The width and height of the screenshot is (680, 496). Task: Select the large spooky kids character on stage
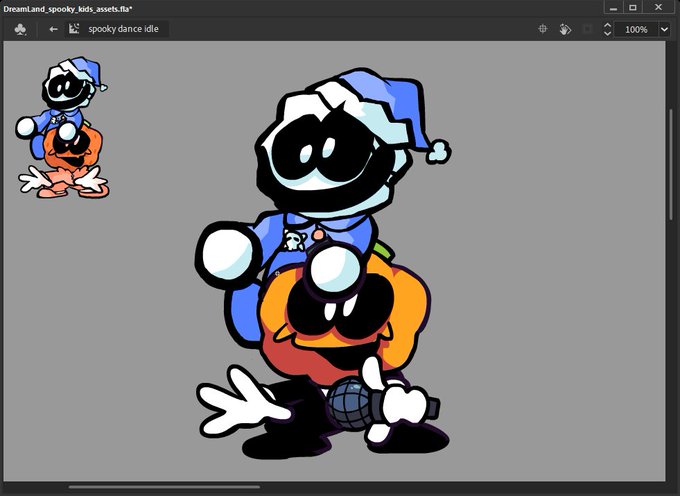coord(323,263)
